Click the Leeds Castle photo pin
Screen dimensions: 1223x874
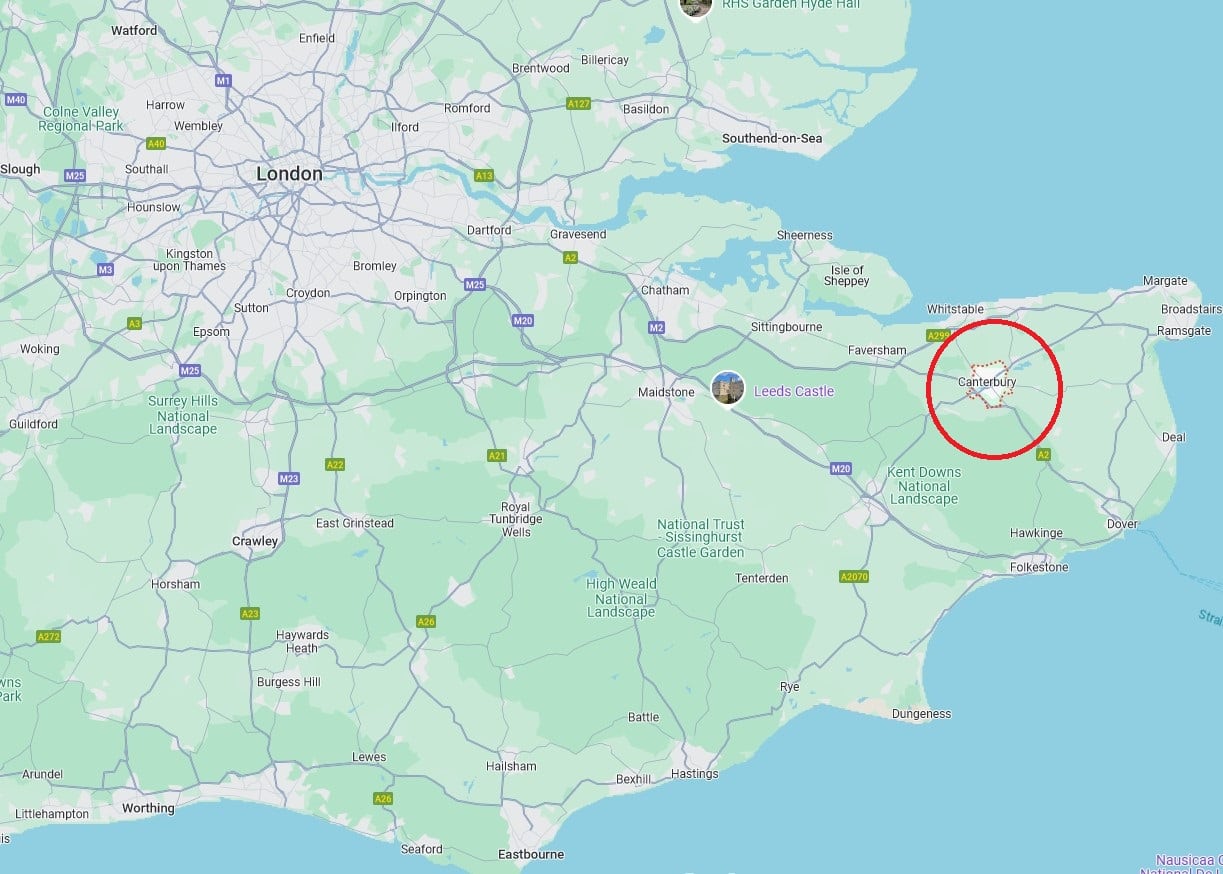coord(727,388)
